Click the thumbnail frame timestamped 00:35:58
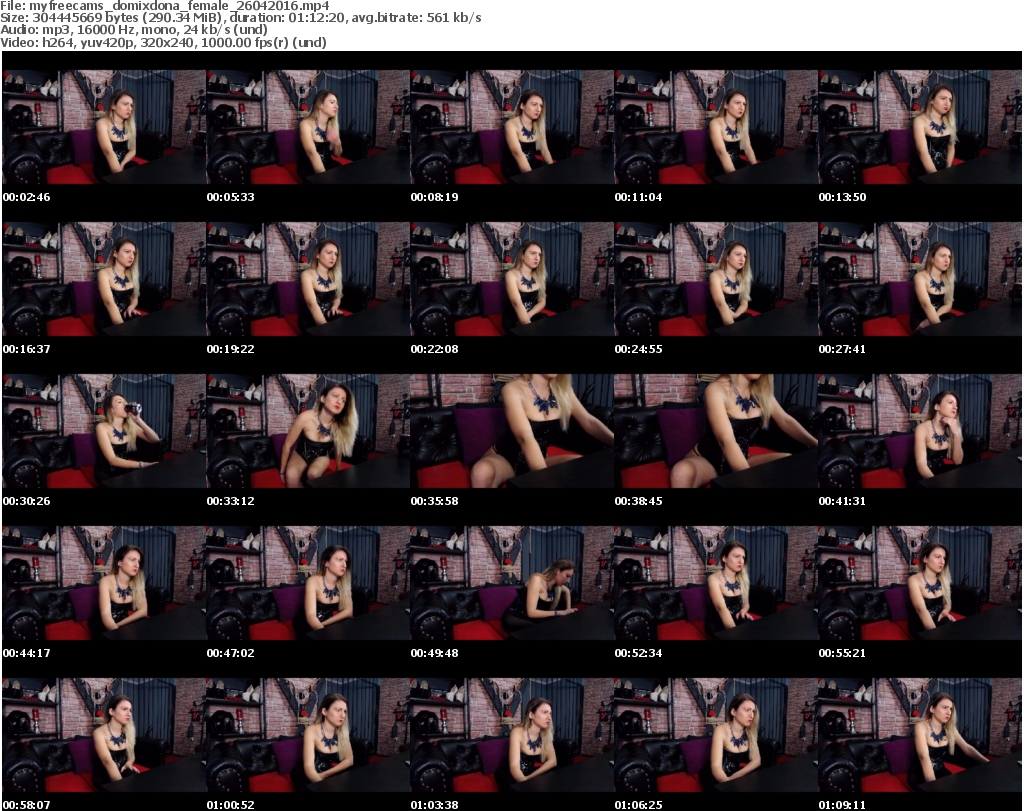This screenshot has width=1024, height=811. coord(512,432)
